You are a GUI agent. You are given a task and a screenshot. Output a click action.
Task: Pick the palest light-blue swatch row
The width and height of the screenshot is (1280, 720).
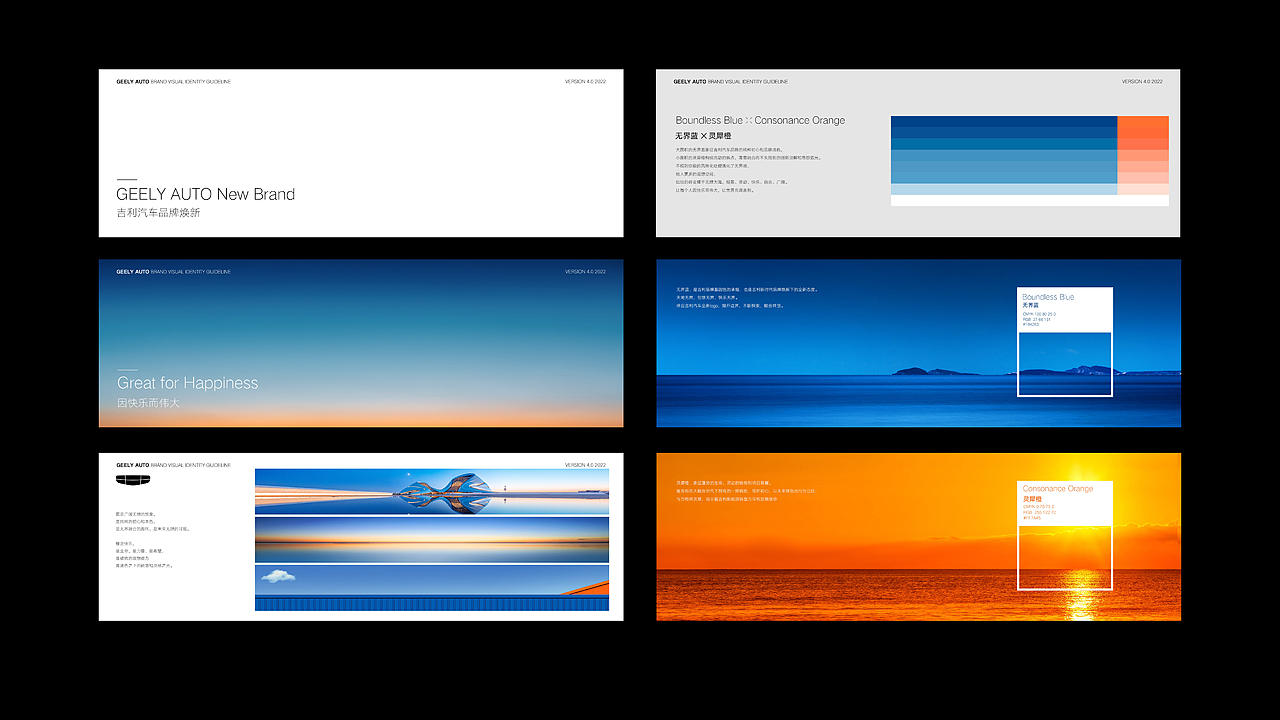[x=1004, y=189]
